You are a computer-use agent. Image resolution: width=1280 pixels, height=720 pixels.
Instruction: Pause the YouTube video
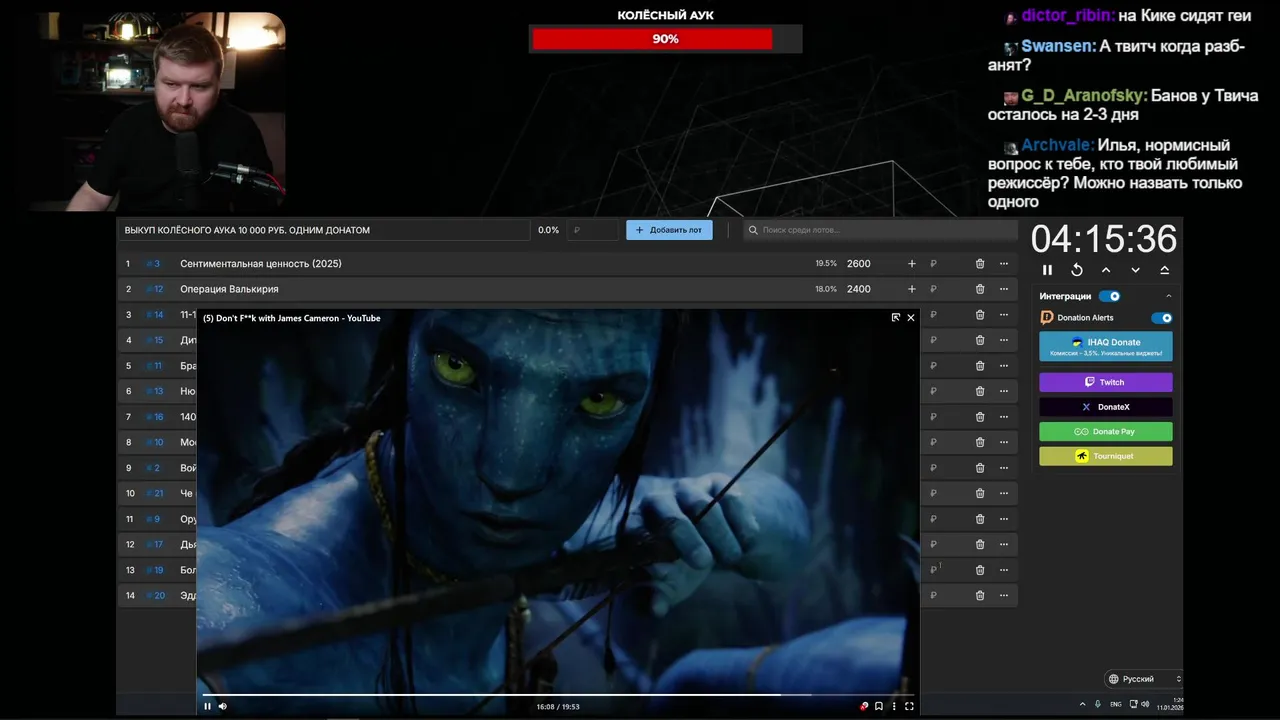point(208,706)
